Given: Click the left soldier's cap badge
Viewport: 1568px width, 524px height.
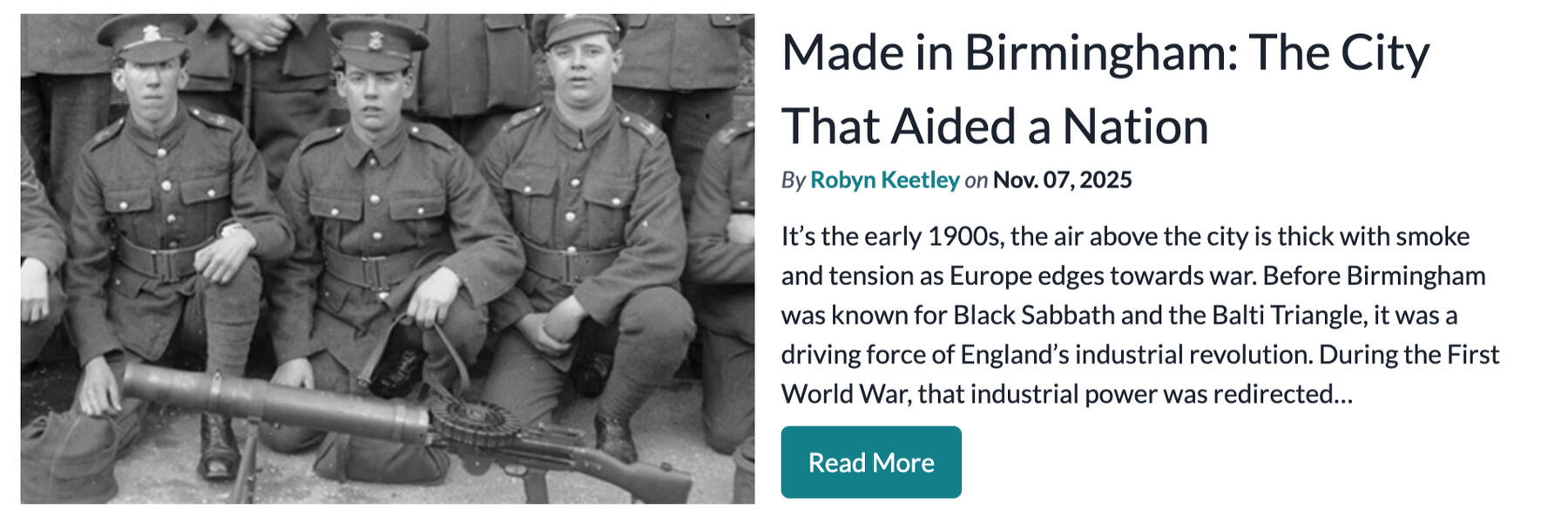Looking at the screenshot, I should click(x=152, y=33).
